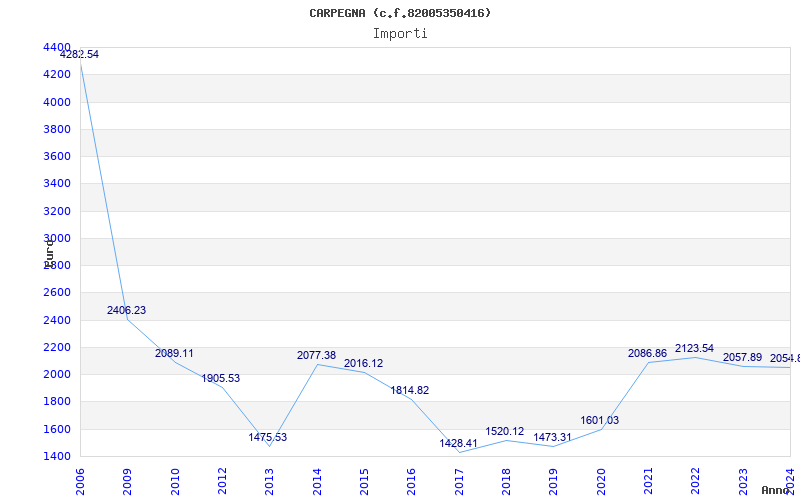
Task: Click the x-axis year 2016
Action: 411,482
